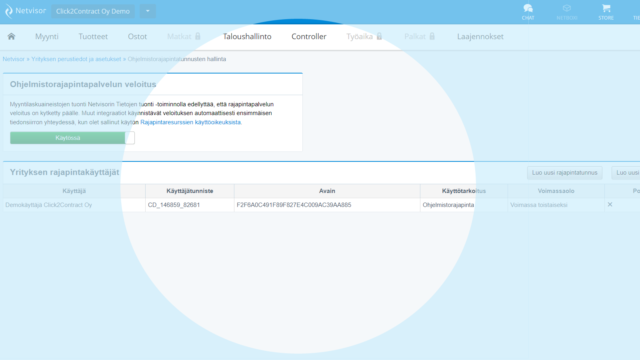
Task: Open the Myynti menu
Action: click(x=47, y=36)
